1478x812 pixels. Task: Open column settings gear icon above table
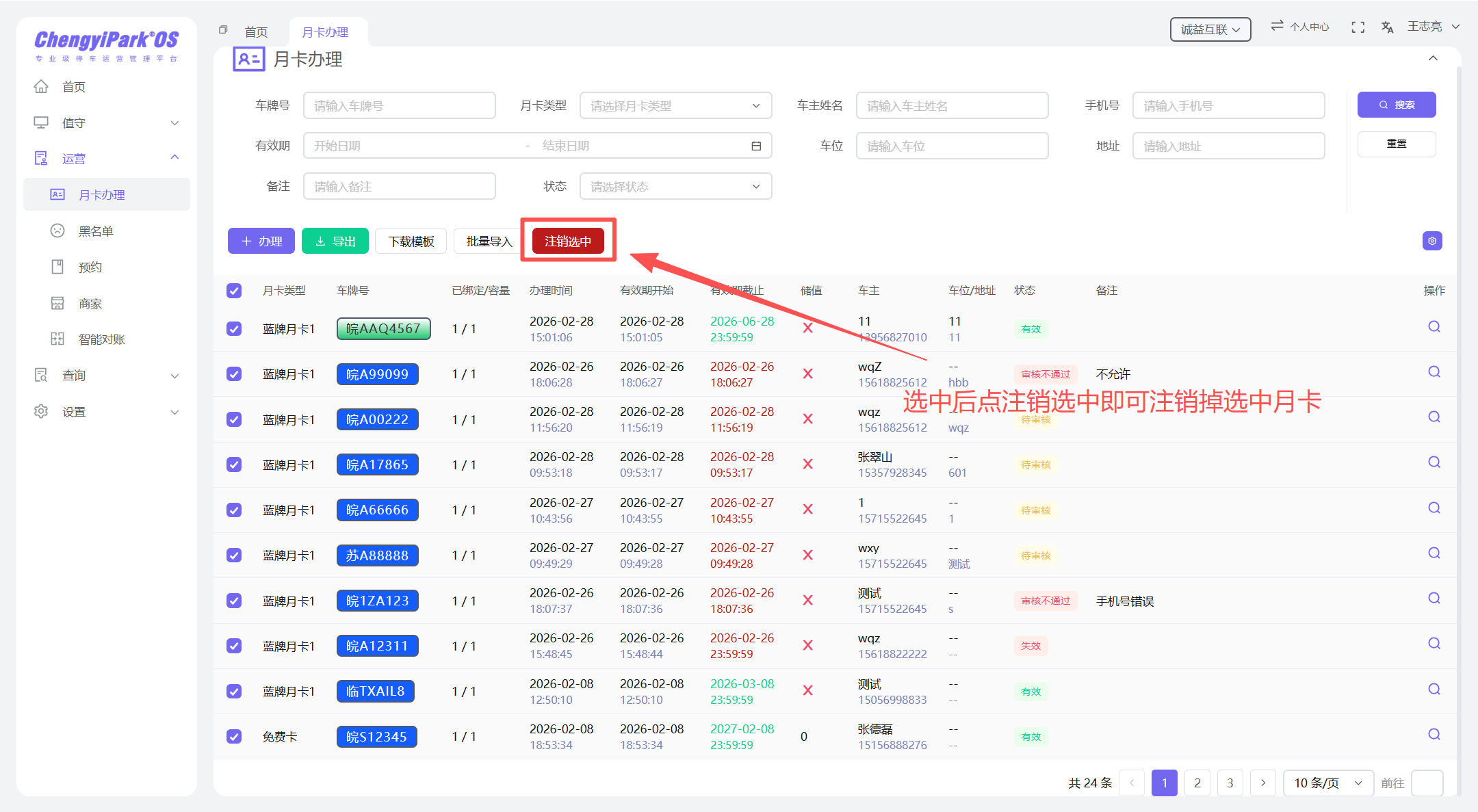pyautogui.click(x=1432, y=241)
